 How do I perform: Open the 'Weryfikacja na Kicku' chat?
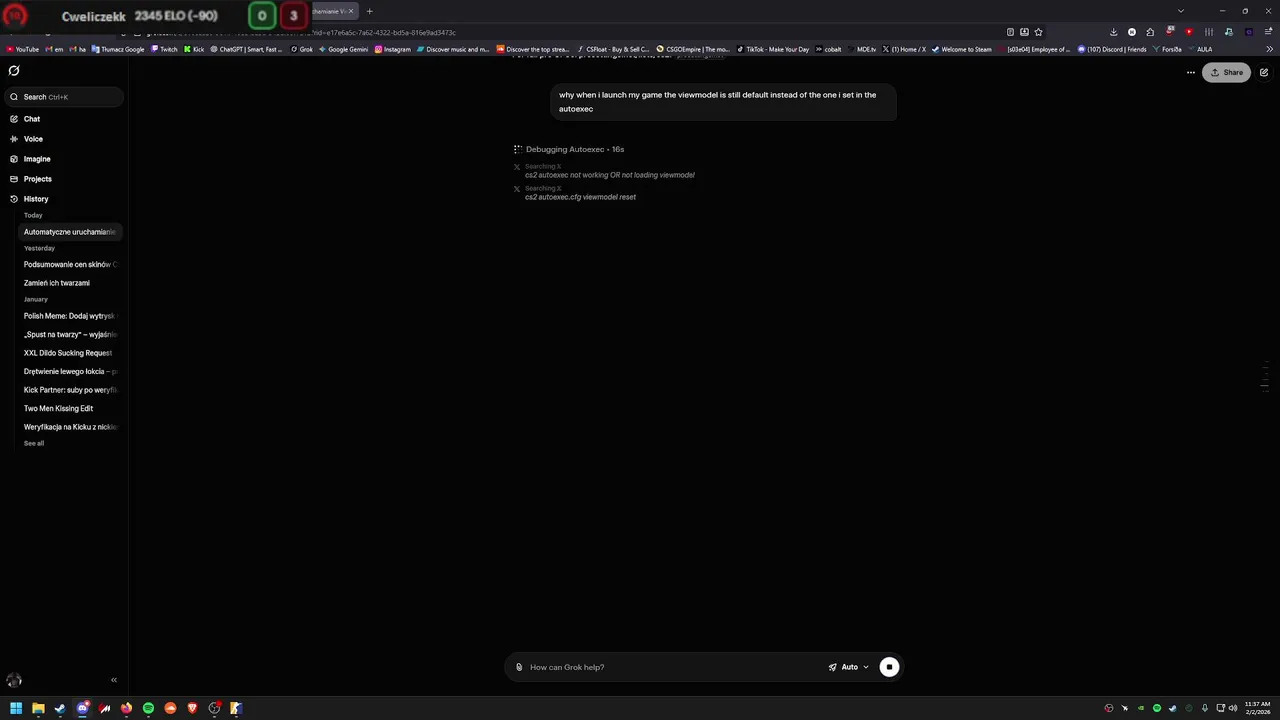[x=70, y=427]
